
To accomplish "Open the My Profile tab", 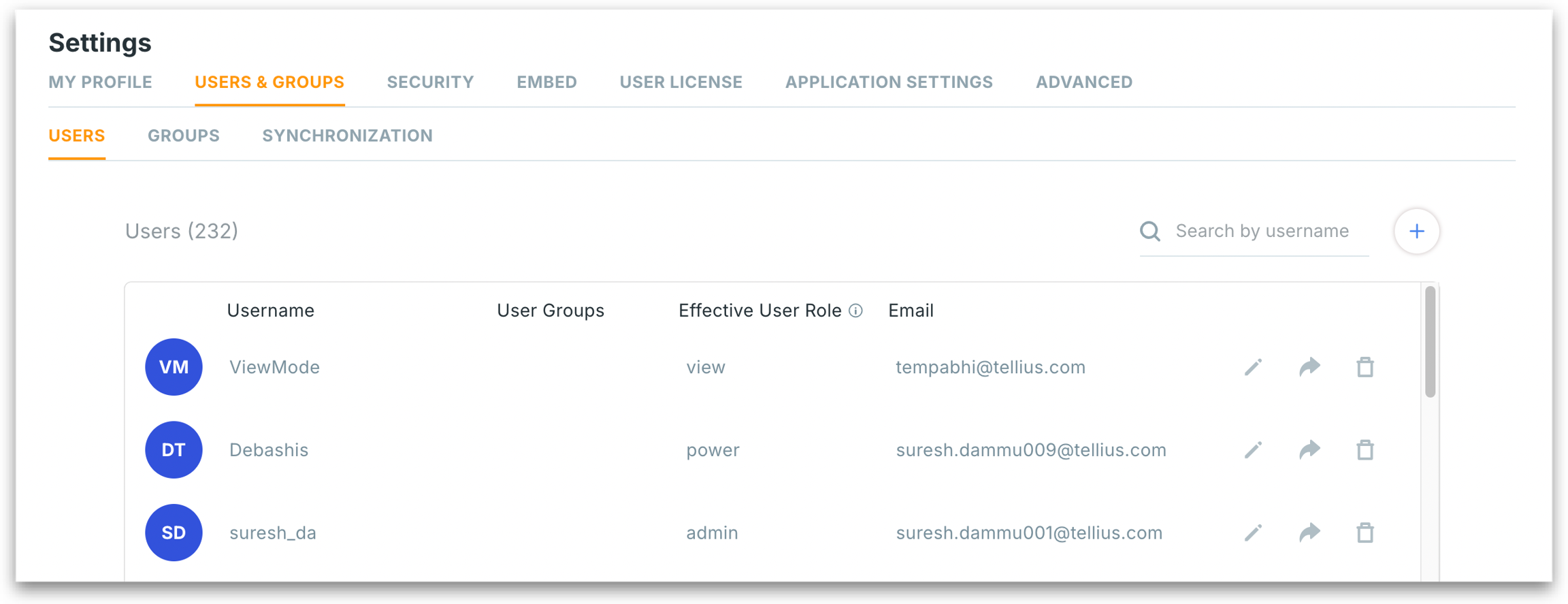I will click(100, 82).
